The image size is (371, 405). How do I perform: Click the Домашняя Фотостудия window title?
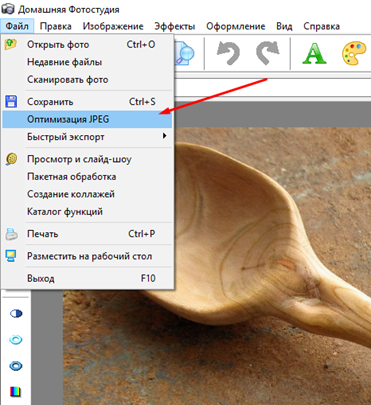click(69, 9)
